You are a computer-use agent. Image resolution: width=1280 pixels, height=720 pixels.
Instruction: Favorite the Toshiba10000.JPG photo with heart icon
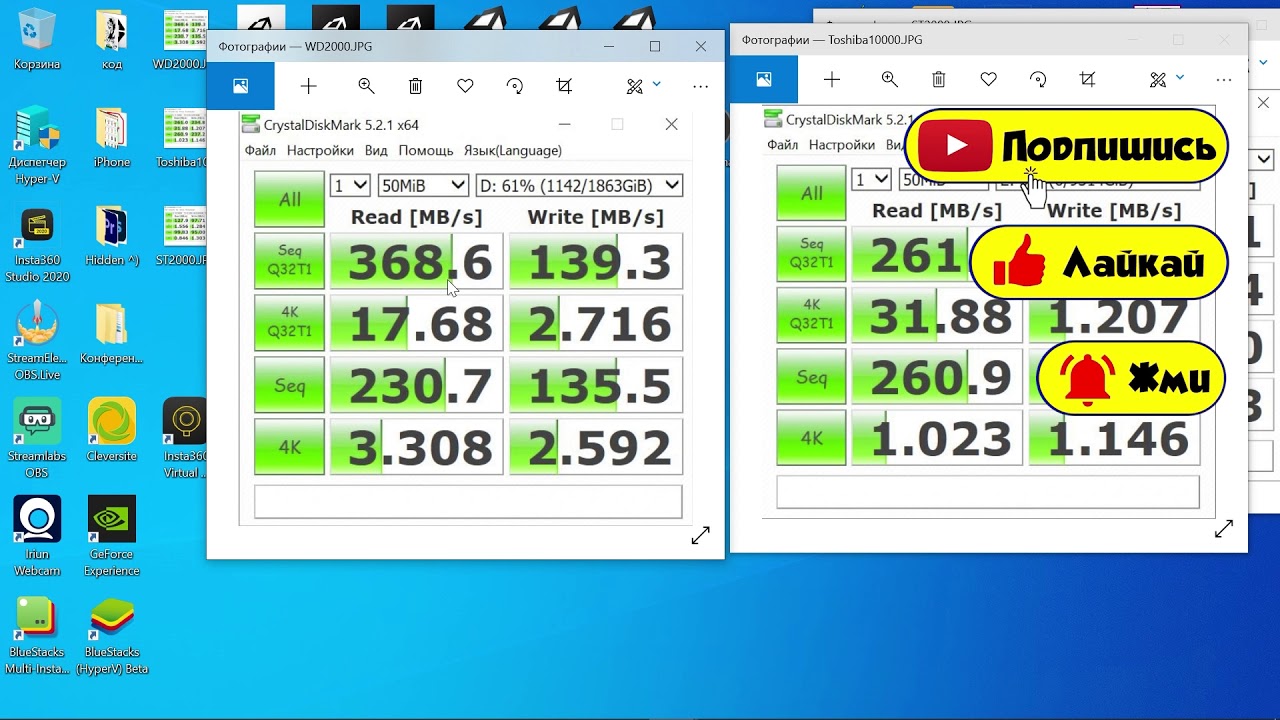coord(988,79)
